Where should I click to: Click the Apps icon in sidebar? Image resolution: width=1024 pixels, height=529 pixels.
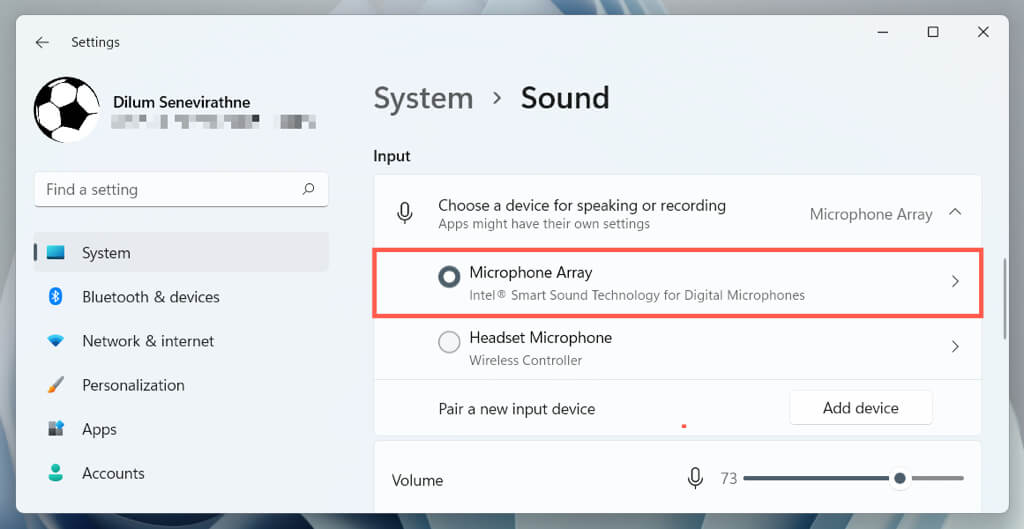tap(56, 429)
